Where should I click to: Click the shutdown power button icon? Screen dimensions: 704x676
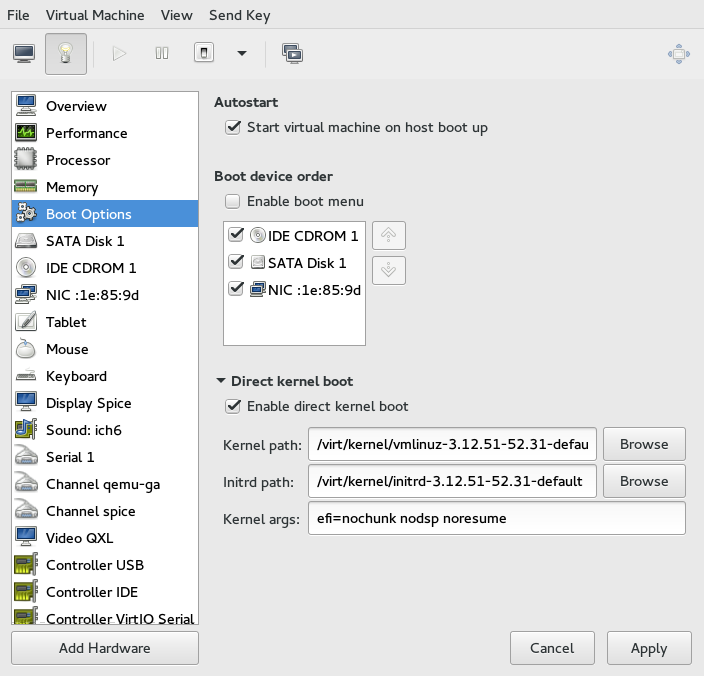pyautogui.click(x=204, y=53)
